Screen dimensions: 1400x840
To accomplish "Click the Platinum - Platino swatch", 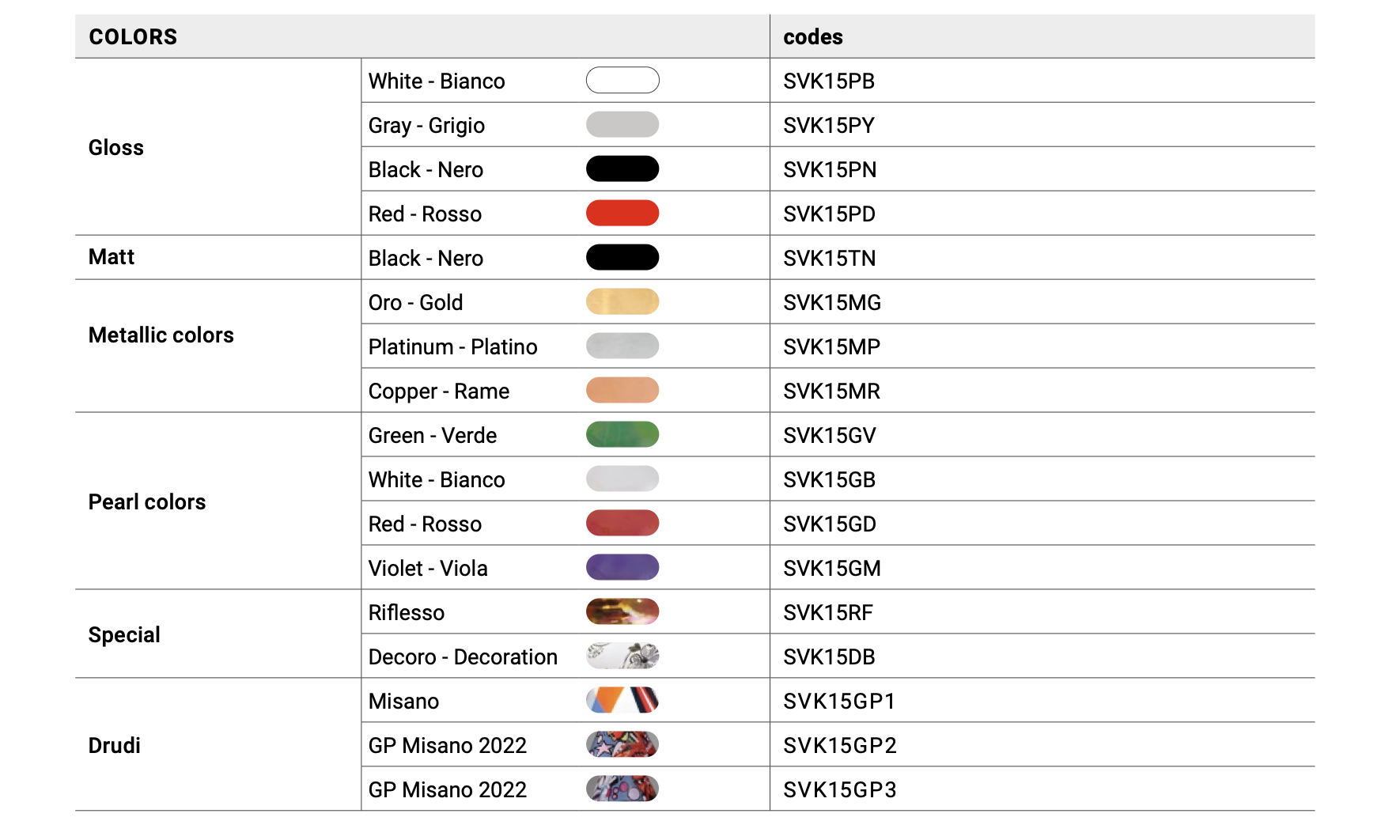I will (x=622, y=346).
